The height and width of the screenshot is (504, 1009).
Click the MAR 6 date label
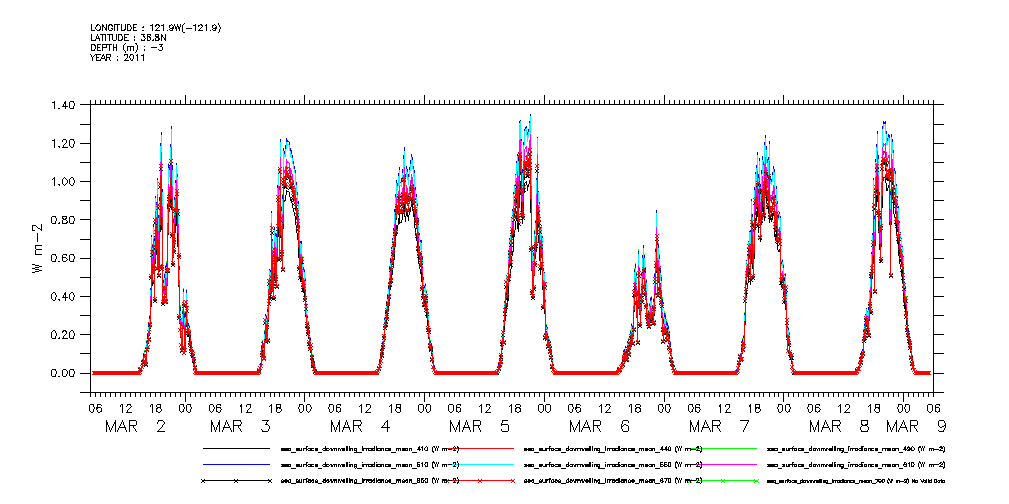(x=600, y=426)
